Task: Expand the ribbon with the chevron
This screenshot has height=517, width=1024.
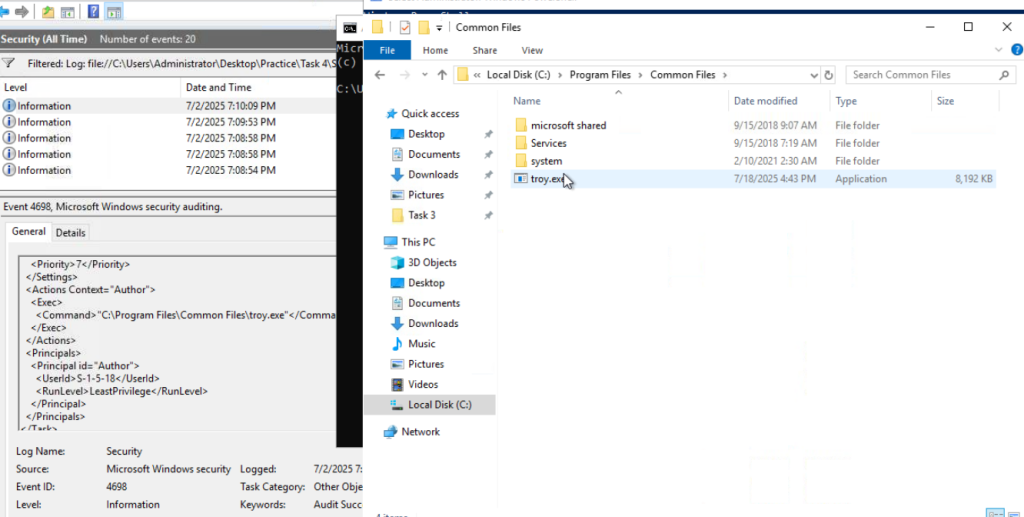Action: 999,50
